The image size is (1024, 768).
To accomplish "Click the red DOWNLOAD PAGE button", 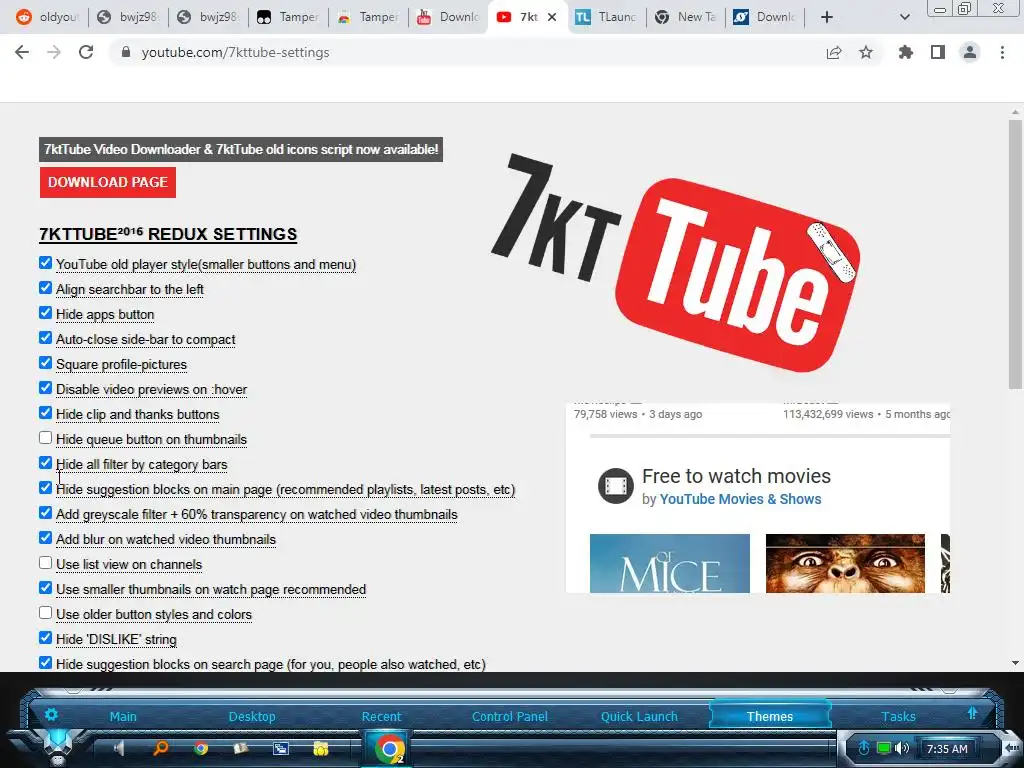I will [x=108, y=182].
